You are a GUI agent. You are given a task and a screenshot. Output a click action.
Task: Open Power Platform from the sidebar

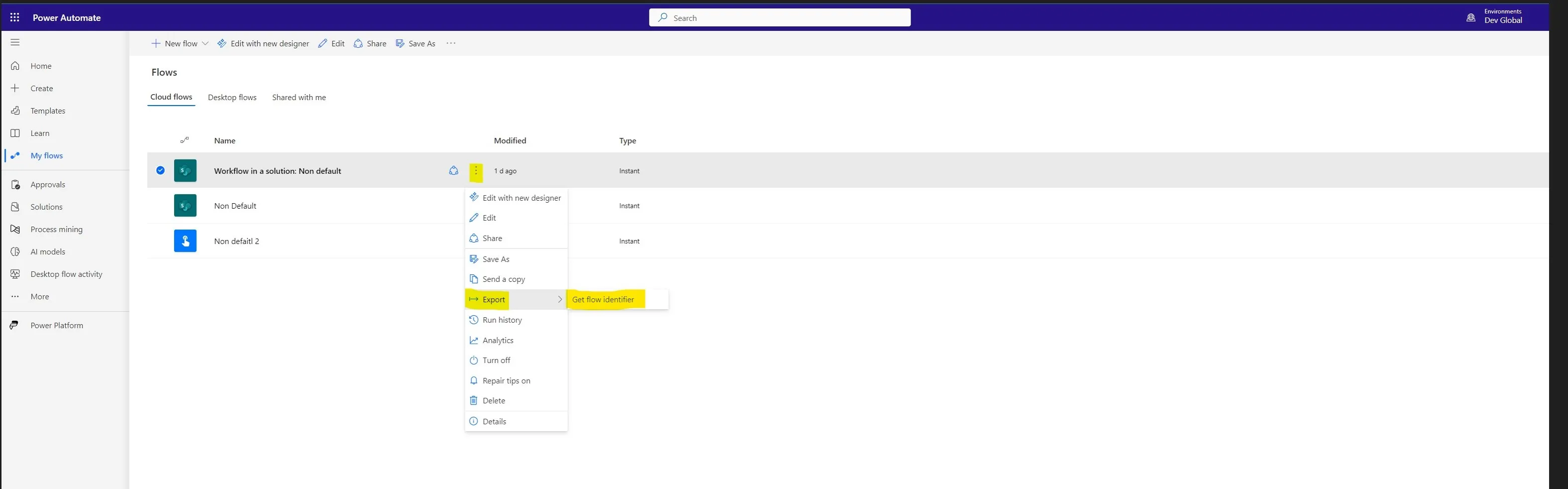pos(14,325)
